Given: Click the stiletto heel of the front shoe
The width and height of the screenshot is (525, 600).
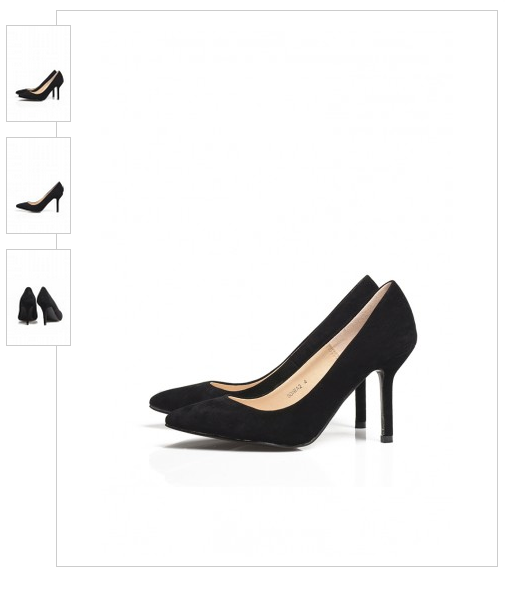Looking at the screenshot, I should point(386,406).
